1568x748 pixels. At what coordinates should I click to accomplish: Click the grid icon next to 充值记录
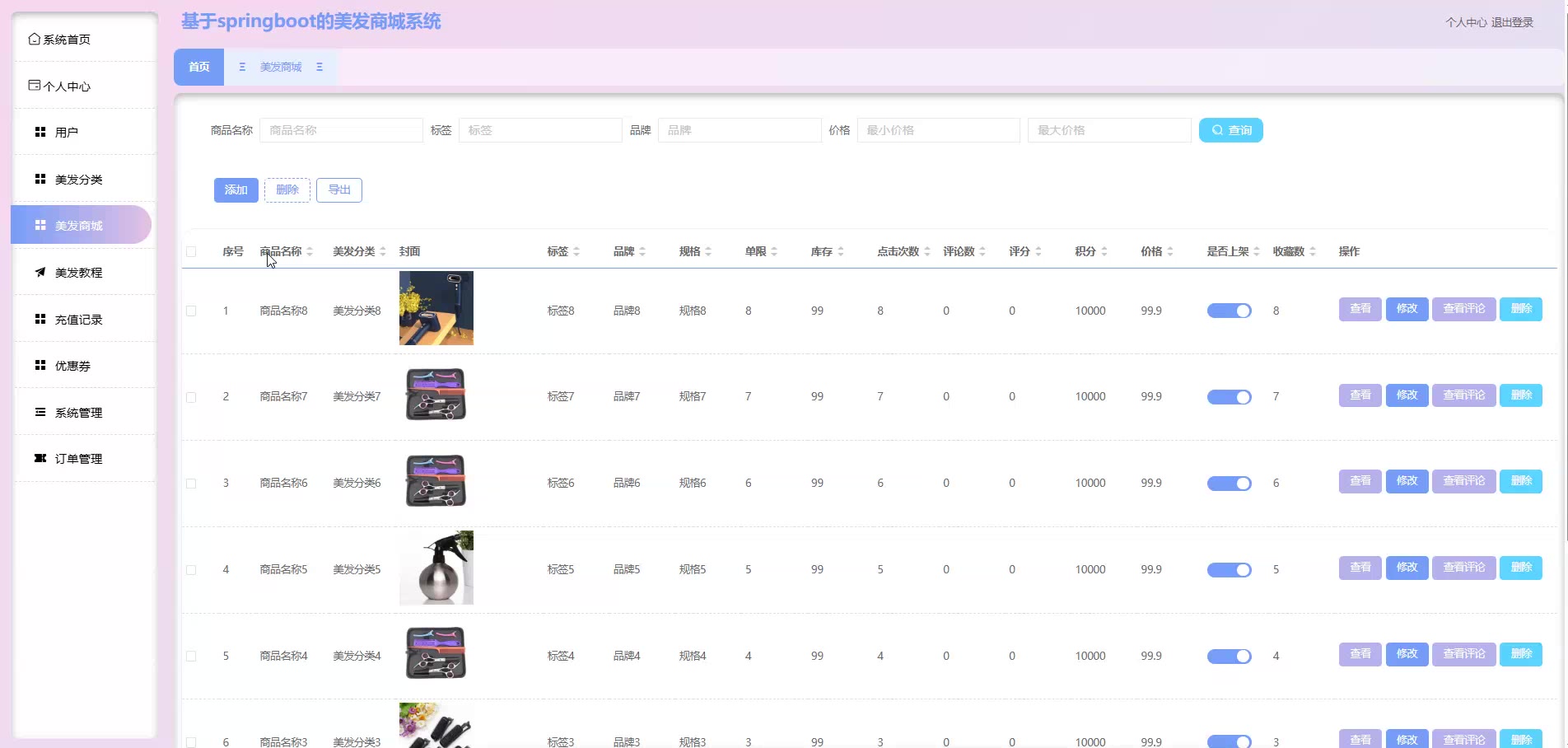pyautogui.click(x=40, y=319)
